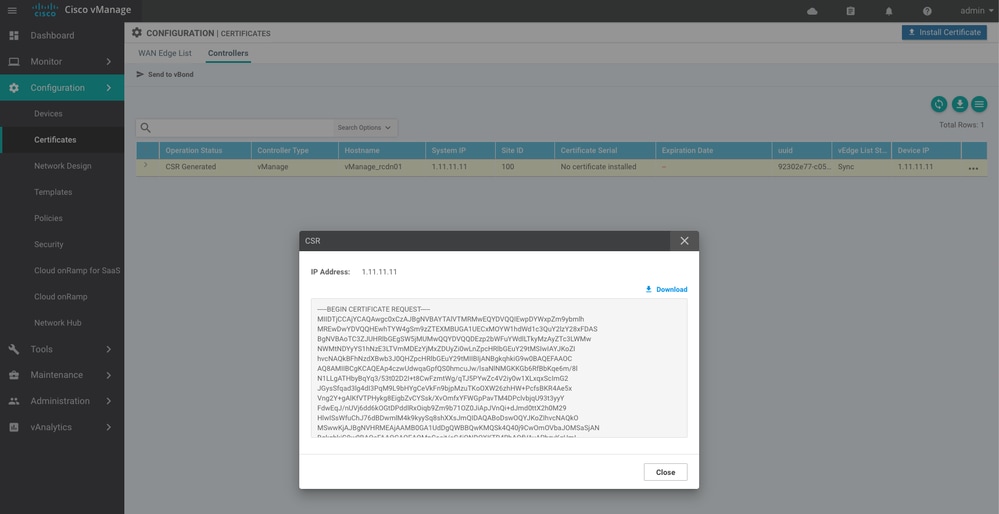
Task: Open the task list clipboard icon
Action: 851,11
